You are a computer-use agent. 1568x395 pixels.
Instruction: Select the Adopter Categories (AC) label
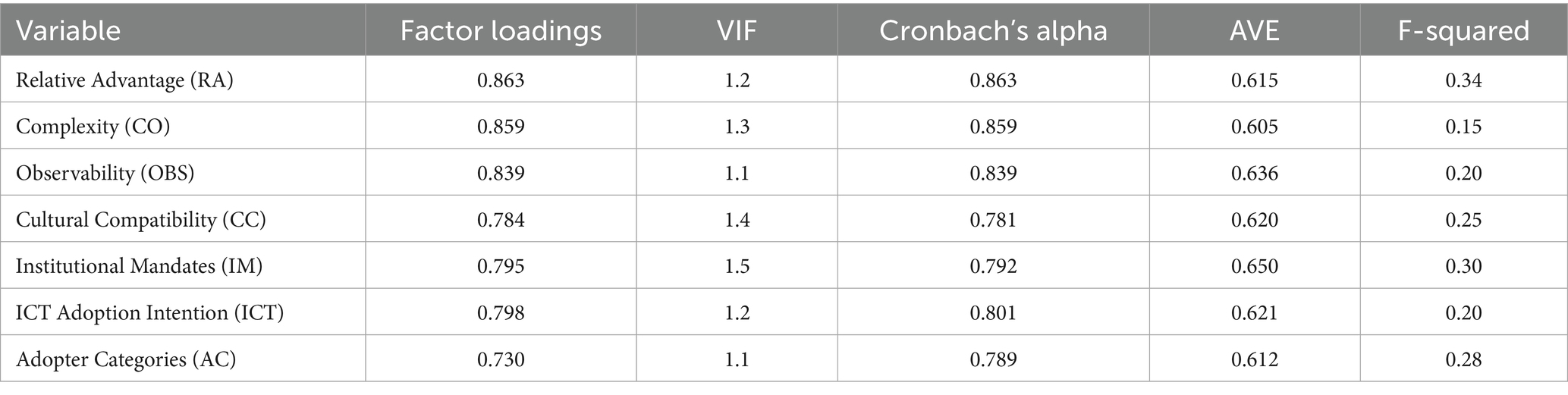coord(126,359)
